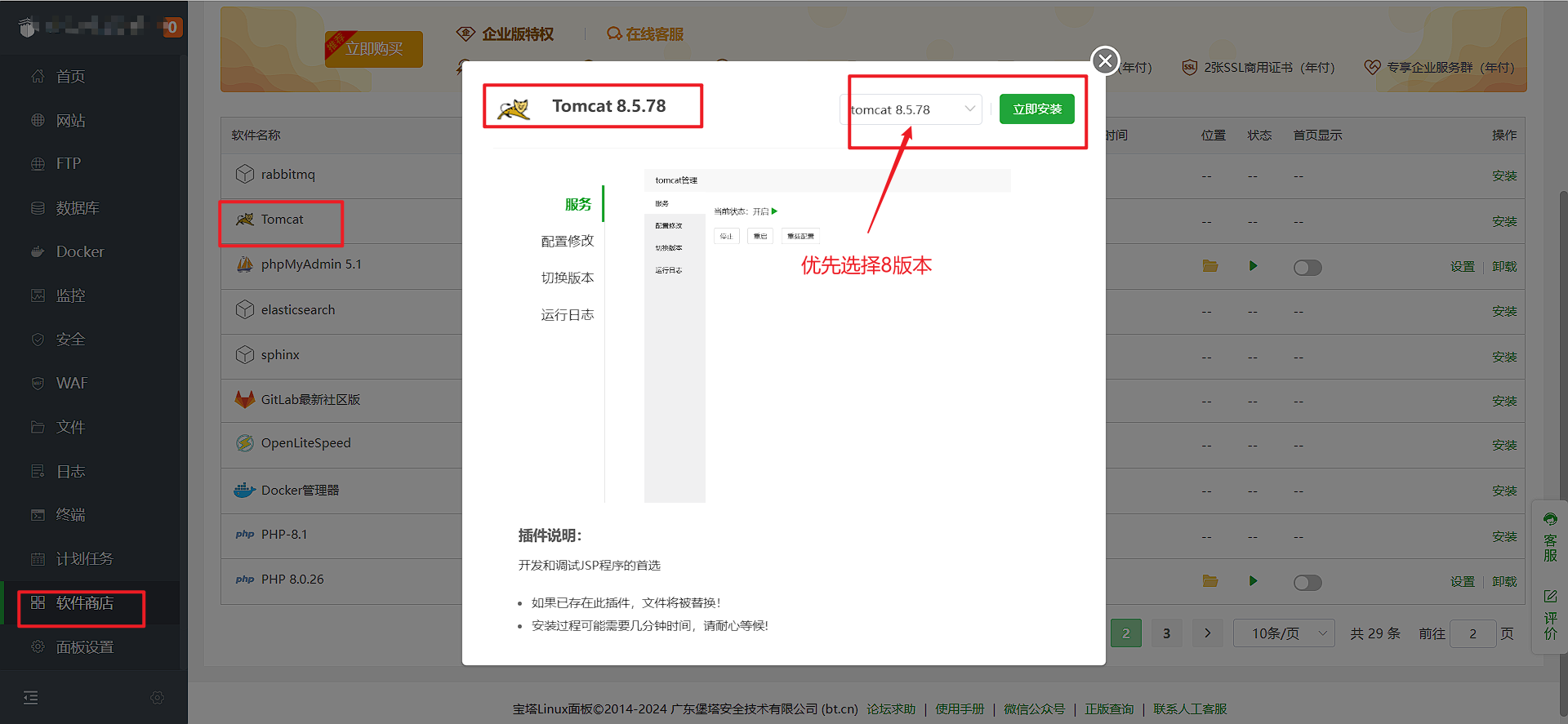This screenshot has height=724, width=1568.
Task: Select the 服务 tab in the dialog
Action: 578,204
